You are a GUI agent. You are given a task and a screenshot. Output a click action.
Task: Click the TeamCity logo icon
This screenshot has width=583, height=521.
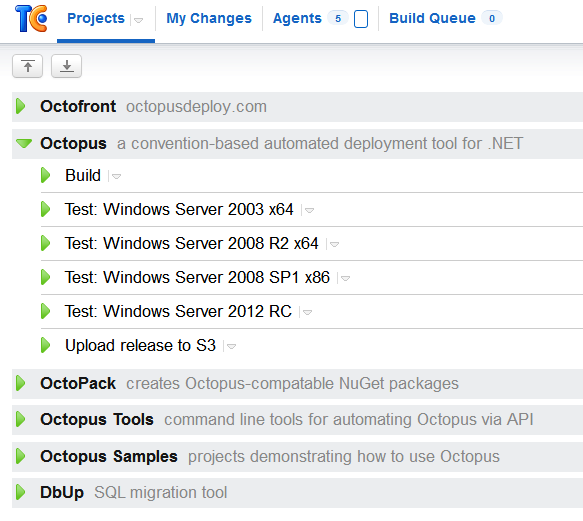(31, 19)
